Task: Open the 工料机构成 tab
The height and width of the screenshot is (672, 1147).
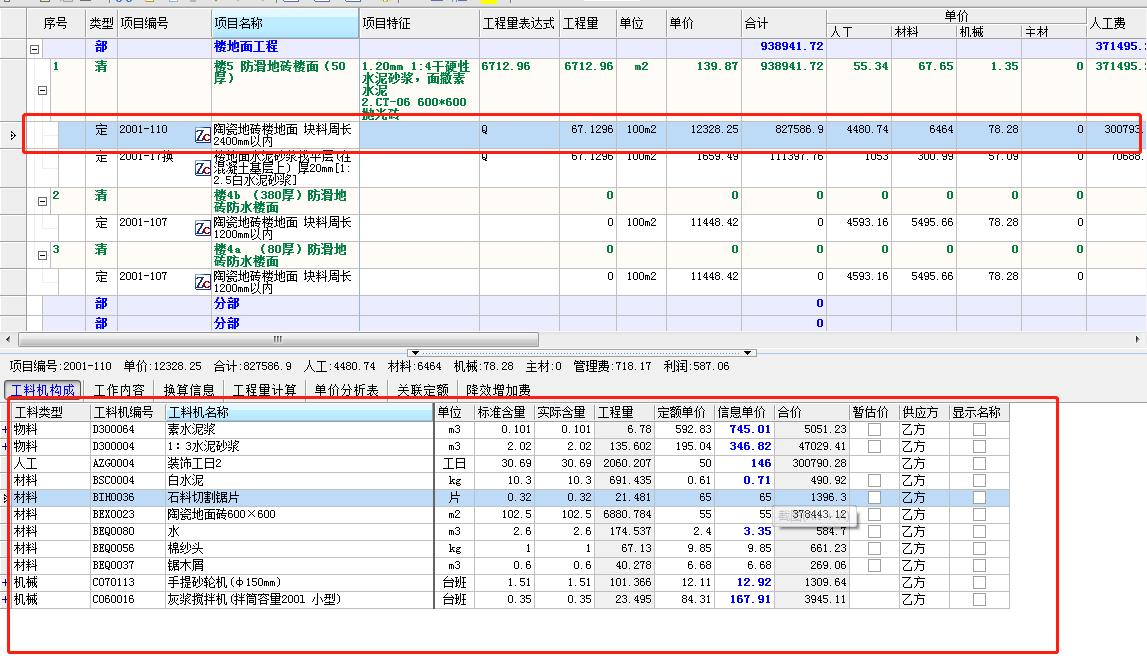Action: [x=43, y=390]
